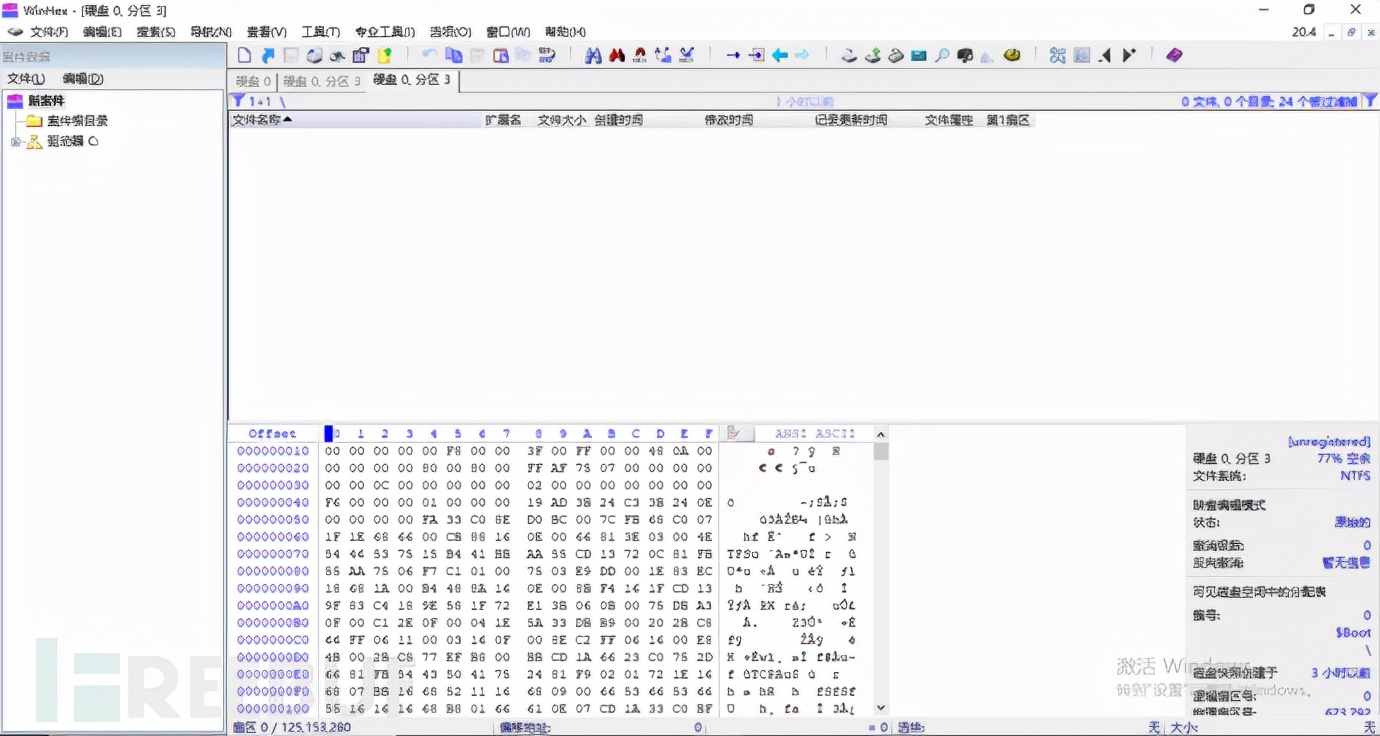Viewport: 1380px width, 736px height.
Task: Click the hex view scrollbar down arrow
Action: point(880,708)
